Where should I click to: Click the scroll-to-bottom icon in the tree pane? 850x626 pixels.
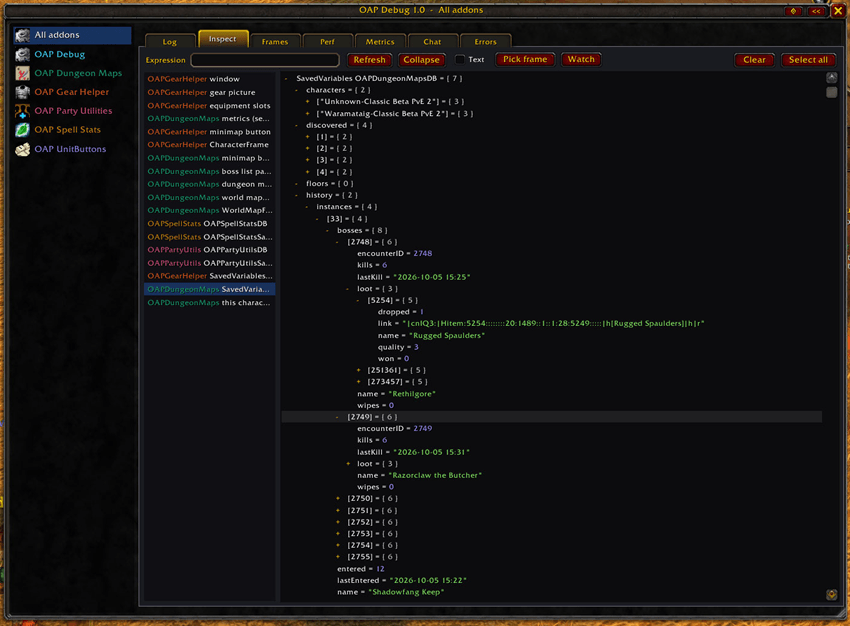(x=832, y=595)
